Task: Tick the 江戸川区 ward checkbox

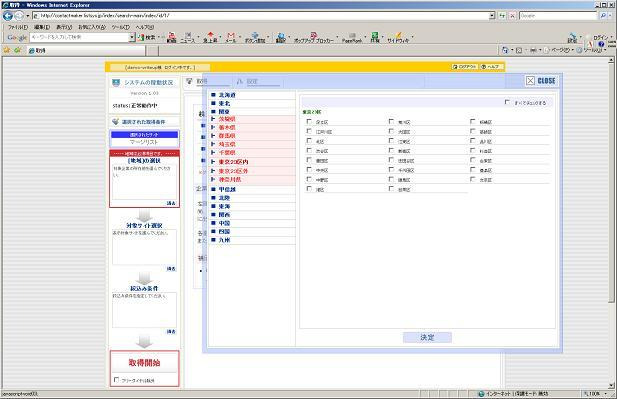Action: tap(309, 131)
